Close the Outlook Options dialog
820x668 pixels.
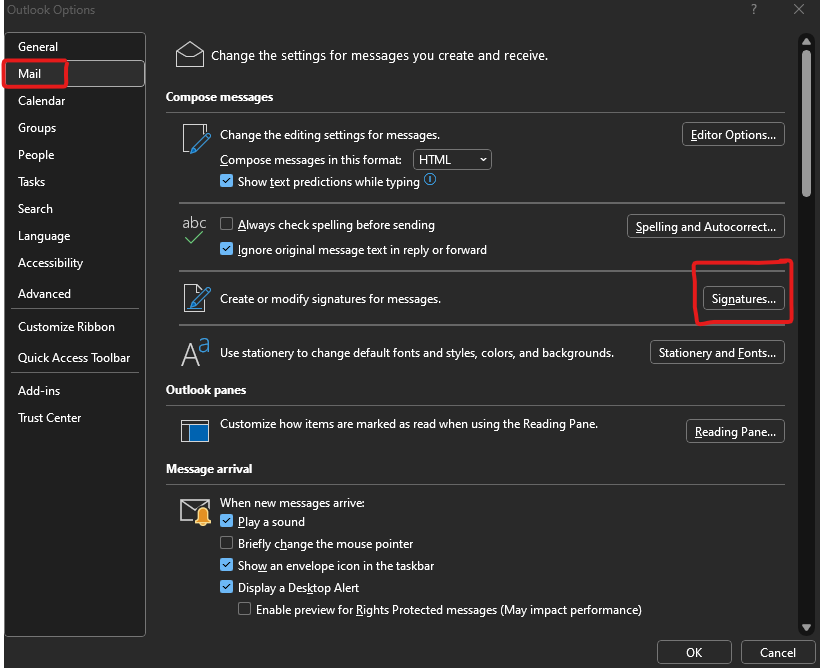[799, 9]
